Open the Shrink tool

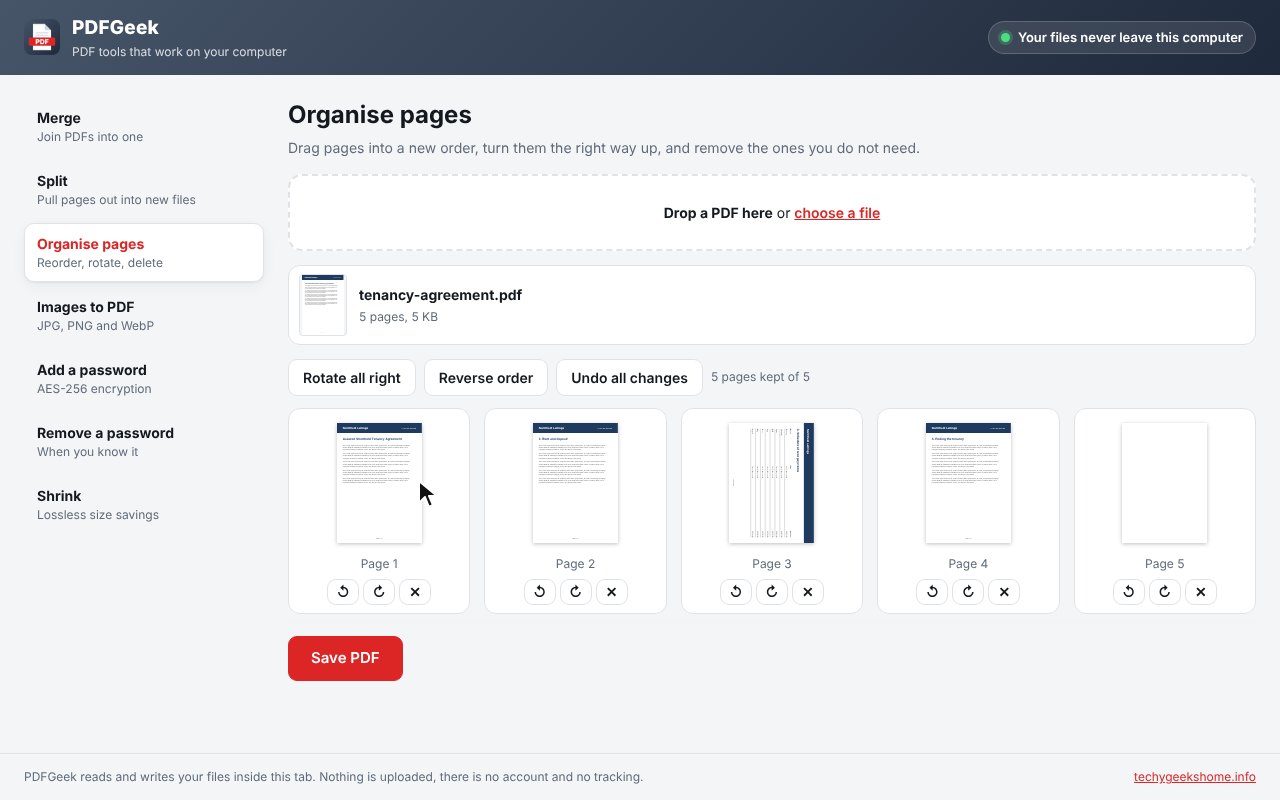click(x=144, y=505)
